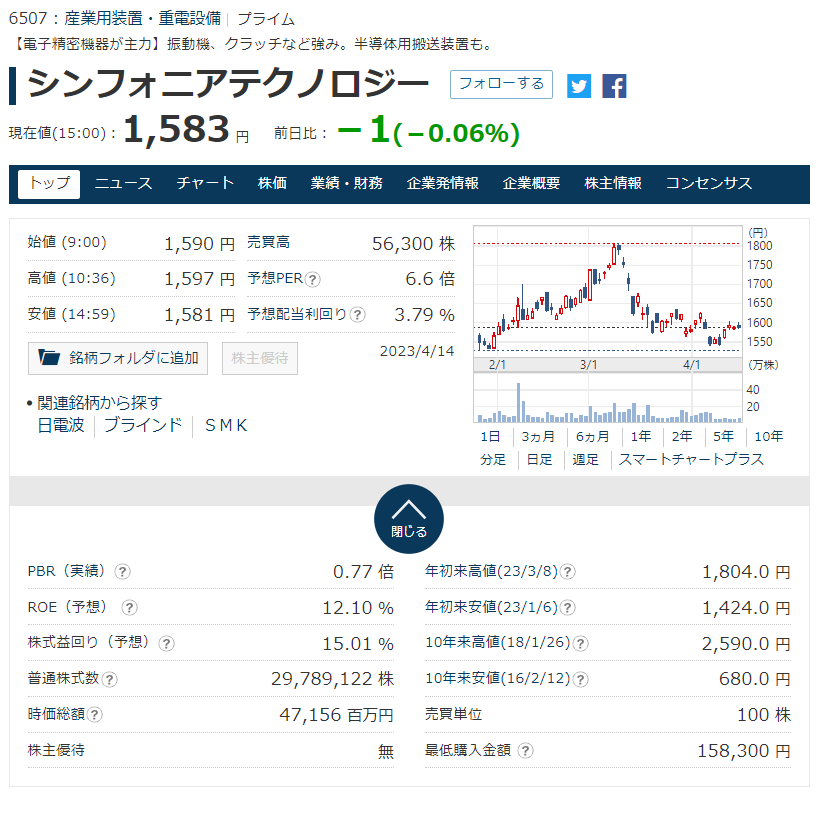The height and width of the screenshot is (834, 819).
Task: Click the greyed 株主優待 button
Action: (260, 358)
